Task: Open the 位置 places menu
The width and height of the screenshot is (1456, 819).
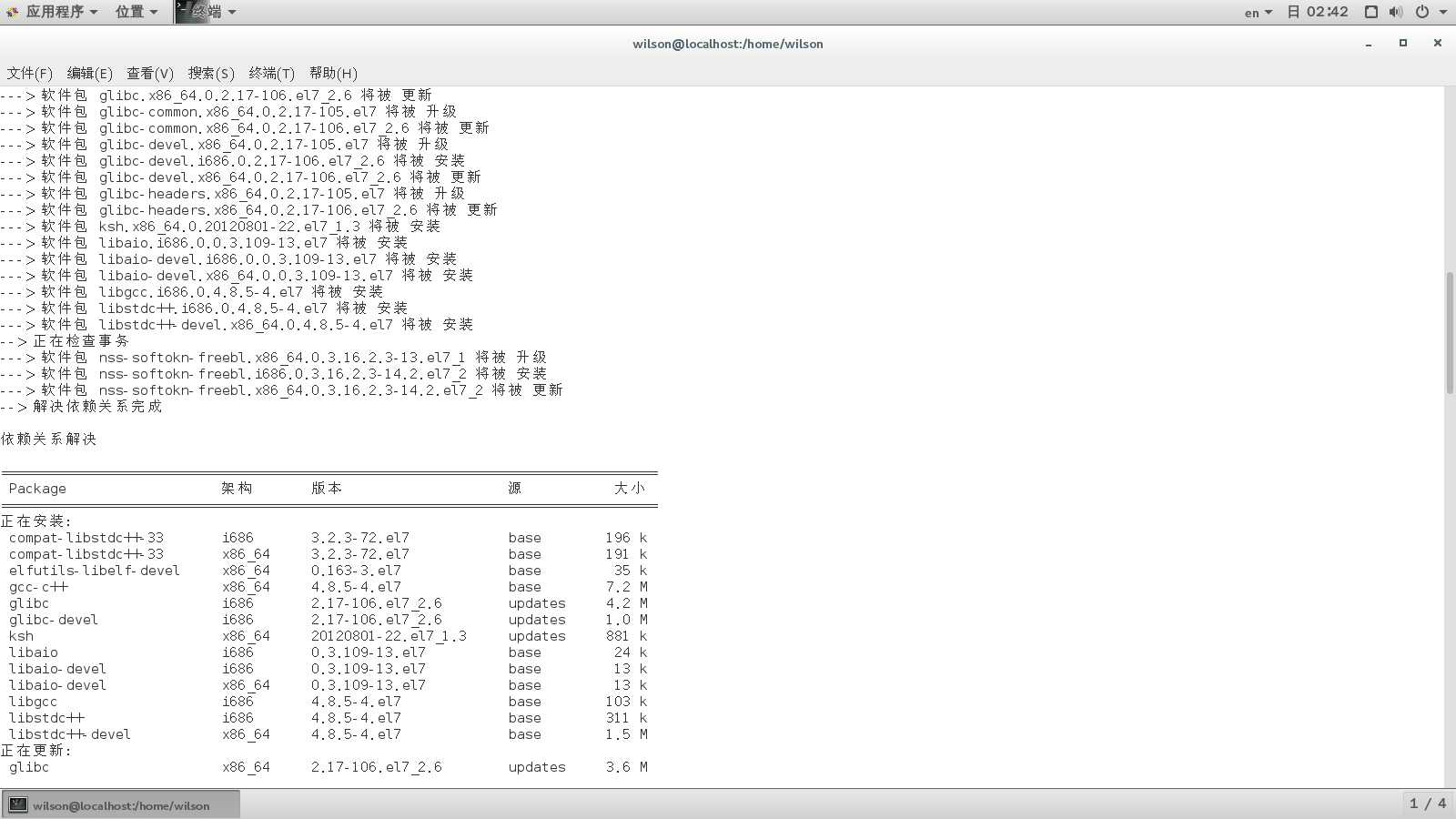Action: tap(136, 12)
